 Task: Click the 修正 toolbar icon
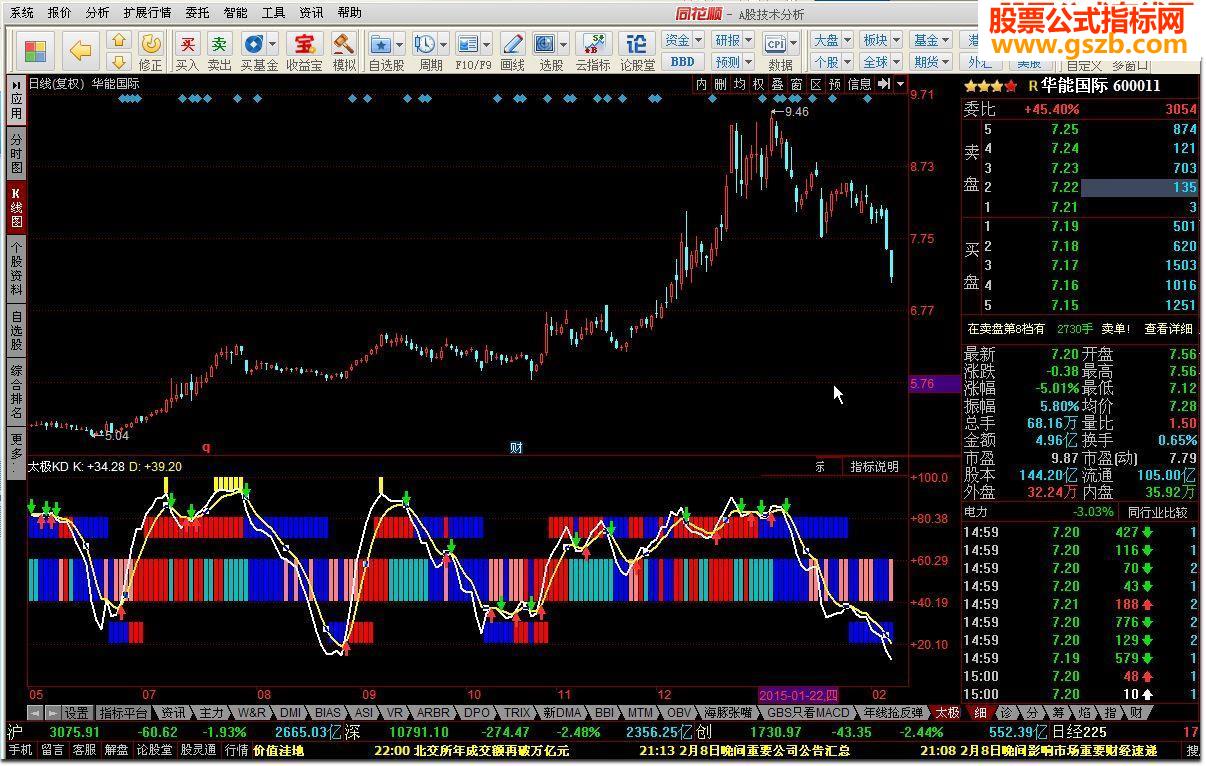point(151,51)
